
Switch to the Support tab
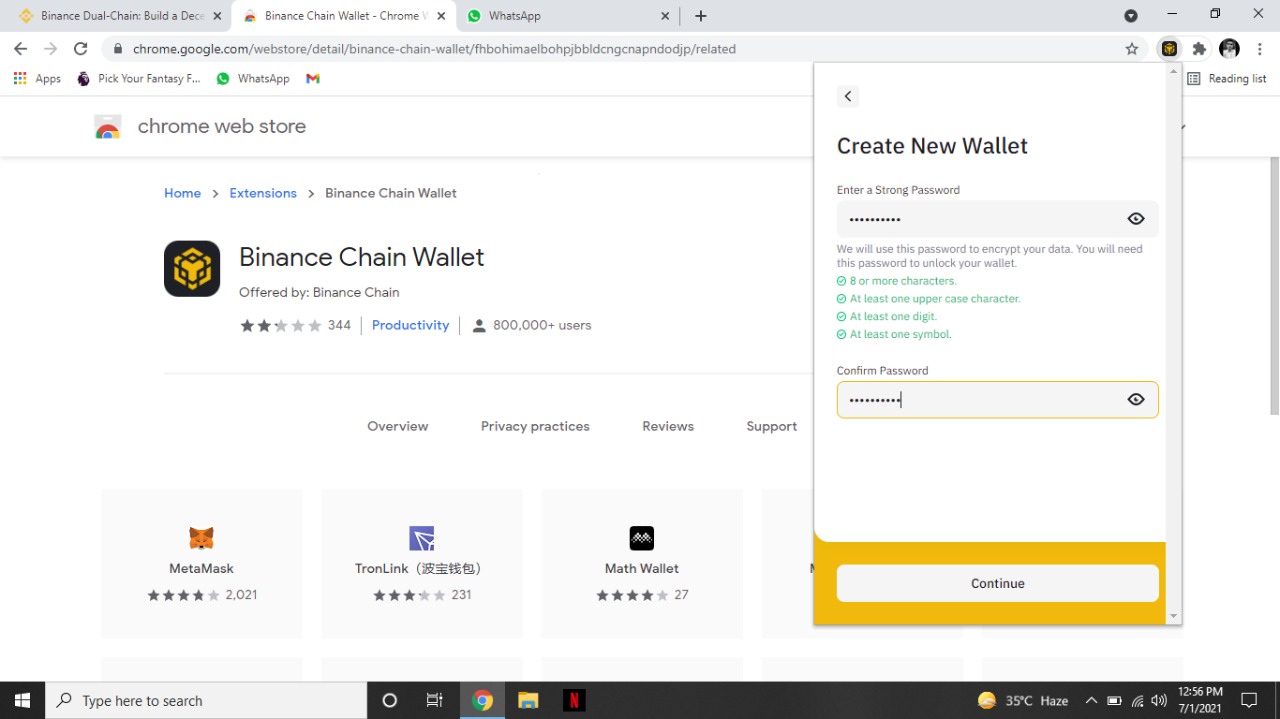771,426
